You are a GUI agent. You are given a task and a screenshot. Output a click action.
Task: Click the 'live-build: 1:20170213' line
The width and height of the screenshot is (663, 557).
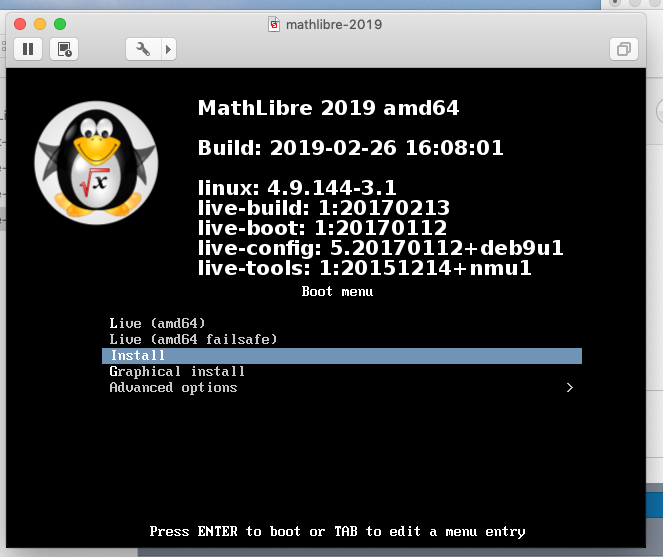(324, 208)
